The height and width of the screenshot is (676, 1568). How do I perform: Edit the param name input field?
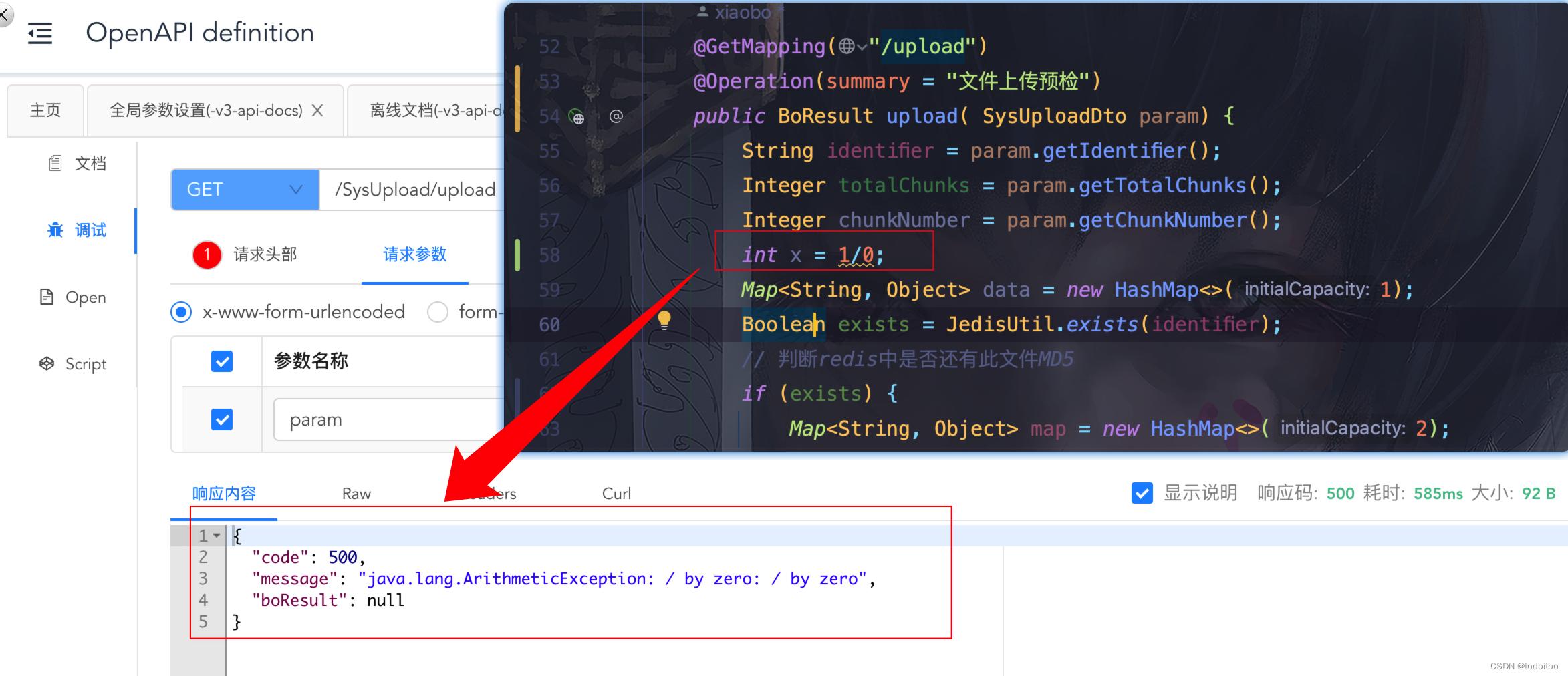point(389,419)
